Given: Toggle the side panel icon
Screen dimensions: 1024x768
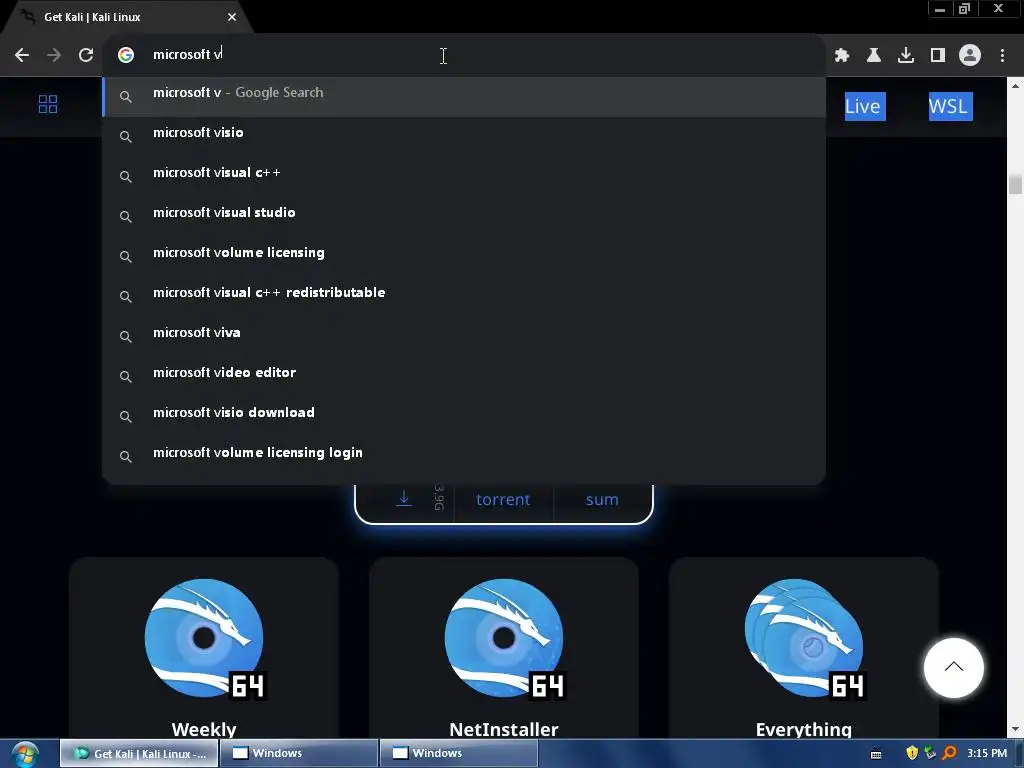Looking at the screenshot, I should click(x=938, y=55).
